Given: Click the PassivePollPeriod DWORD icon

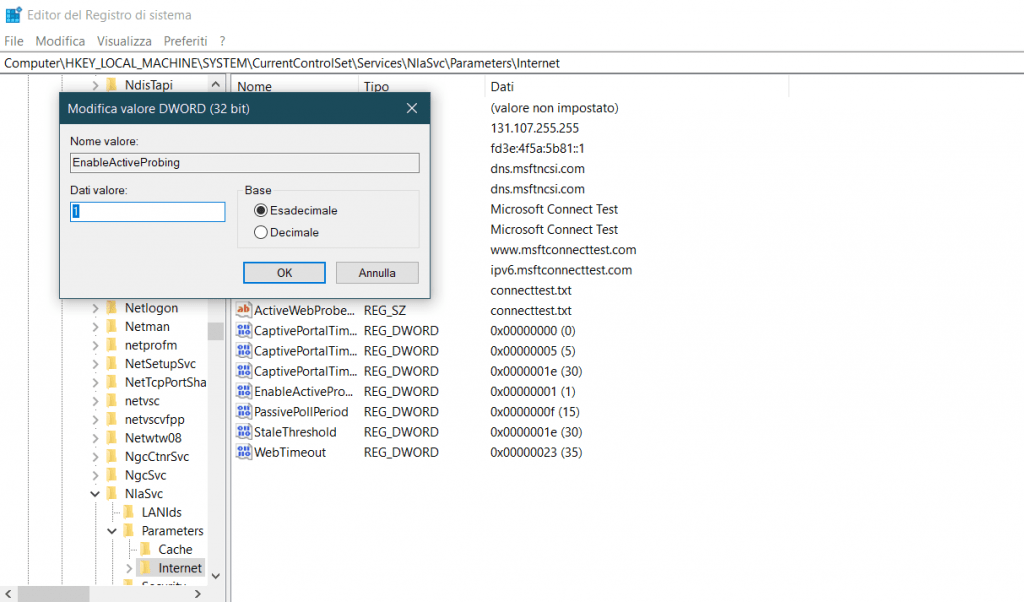Looking at the screenshot, I should point(244,411).
